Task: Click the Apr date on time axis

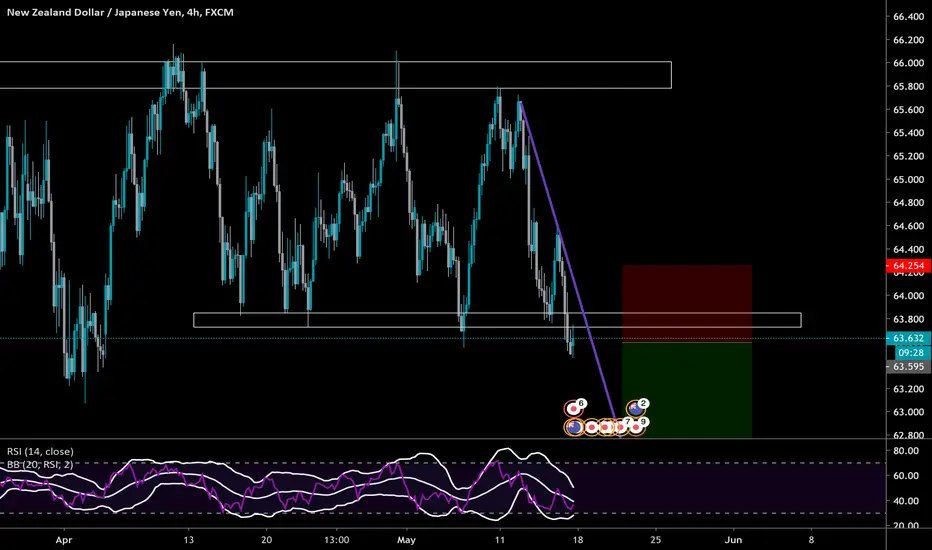Action: (x=64, y=540)
